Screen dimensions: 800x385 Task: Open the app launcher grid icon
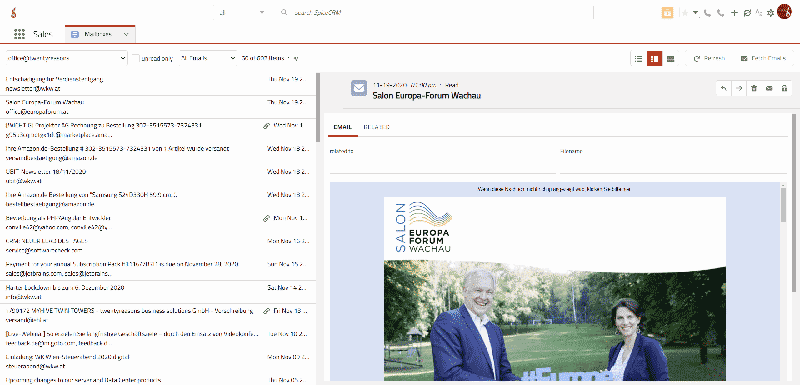pos(19,34)
